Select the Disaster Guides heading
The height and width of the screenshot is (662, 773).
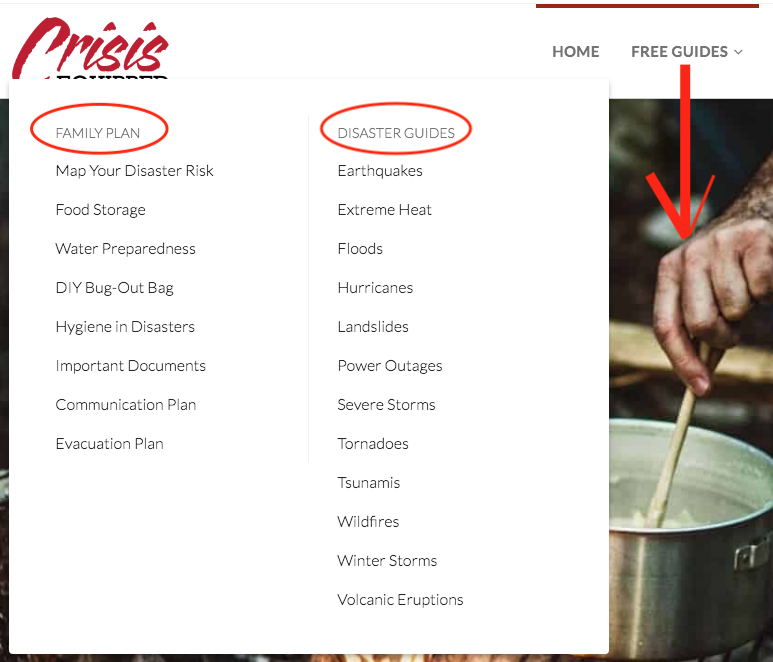point(396,133)
